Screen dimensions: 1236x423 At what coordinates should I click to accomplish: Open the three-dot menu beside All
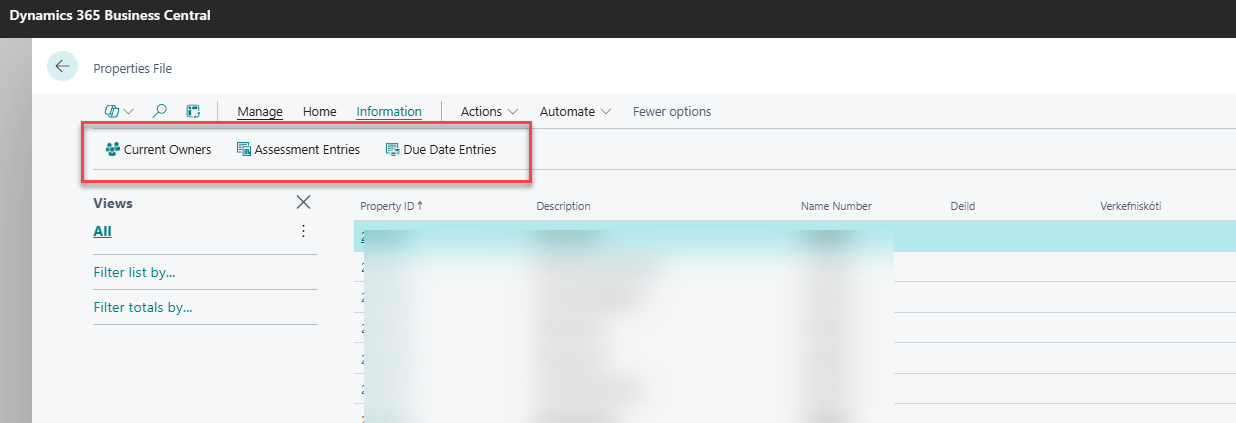click(x=304, y=231)
